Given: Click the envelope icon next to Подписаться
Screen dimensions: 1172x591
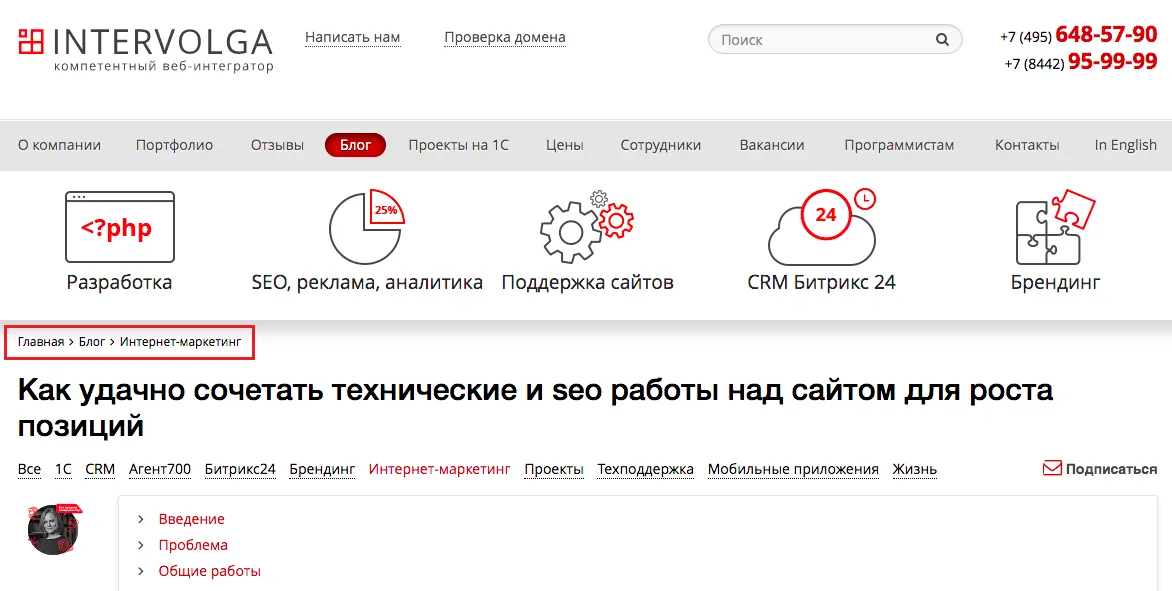Looking at the screenshot, I should [1051, 468].
